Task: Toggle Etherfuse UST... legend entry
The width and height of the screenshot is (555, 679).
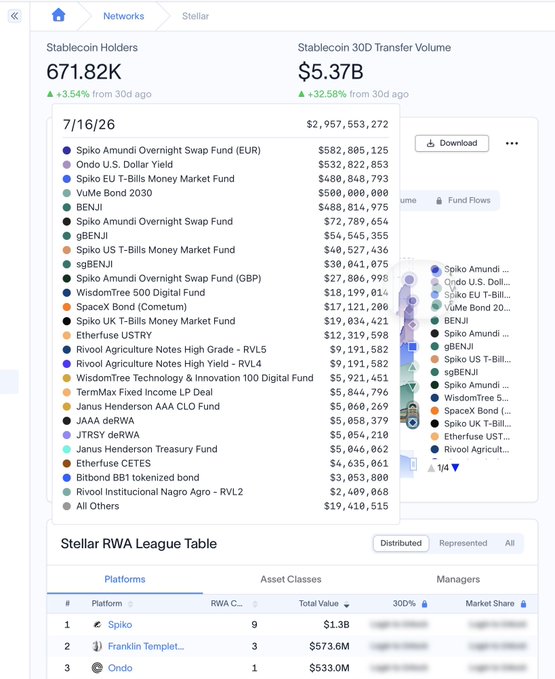Action: 471,436
